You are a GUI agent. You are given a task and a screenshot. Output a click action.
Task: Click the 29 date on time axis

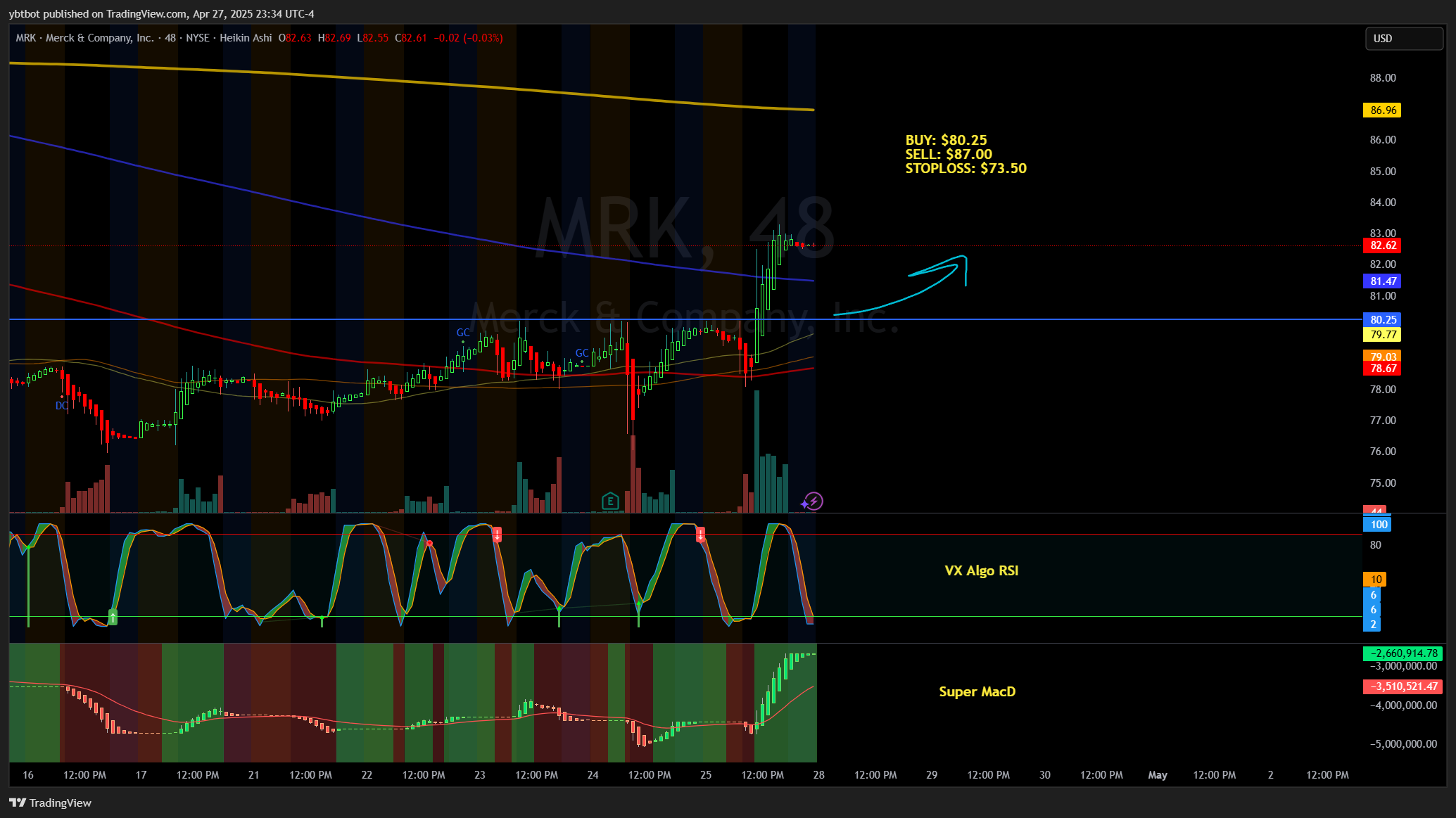(932, 775)
